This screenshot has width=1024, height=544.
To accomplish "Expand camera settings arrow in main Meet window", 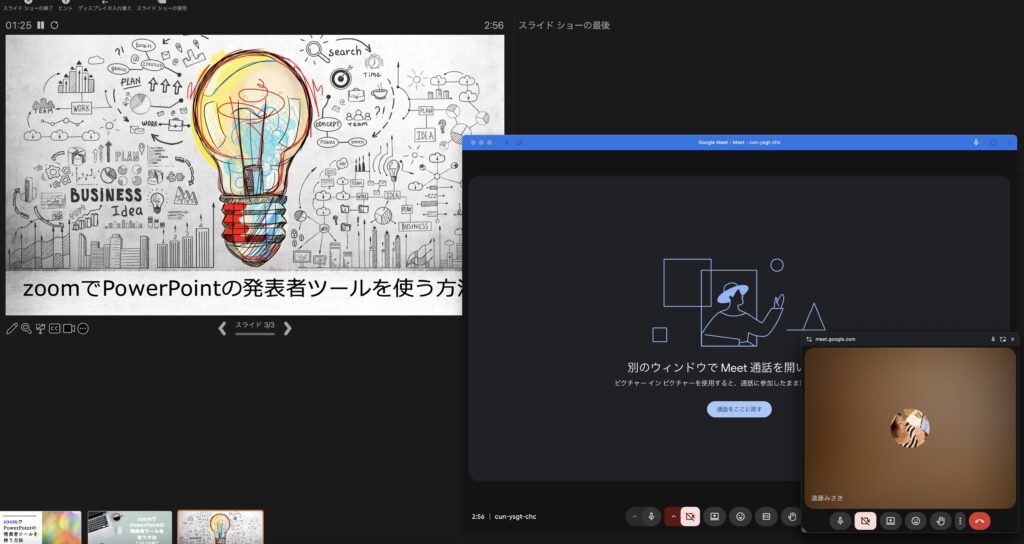I will click(x=673, y=517).
